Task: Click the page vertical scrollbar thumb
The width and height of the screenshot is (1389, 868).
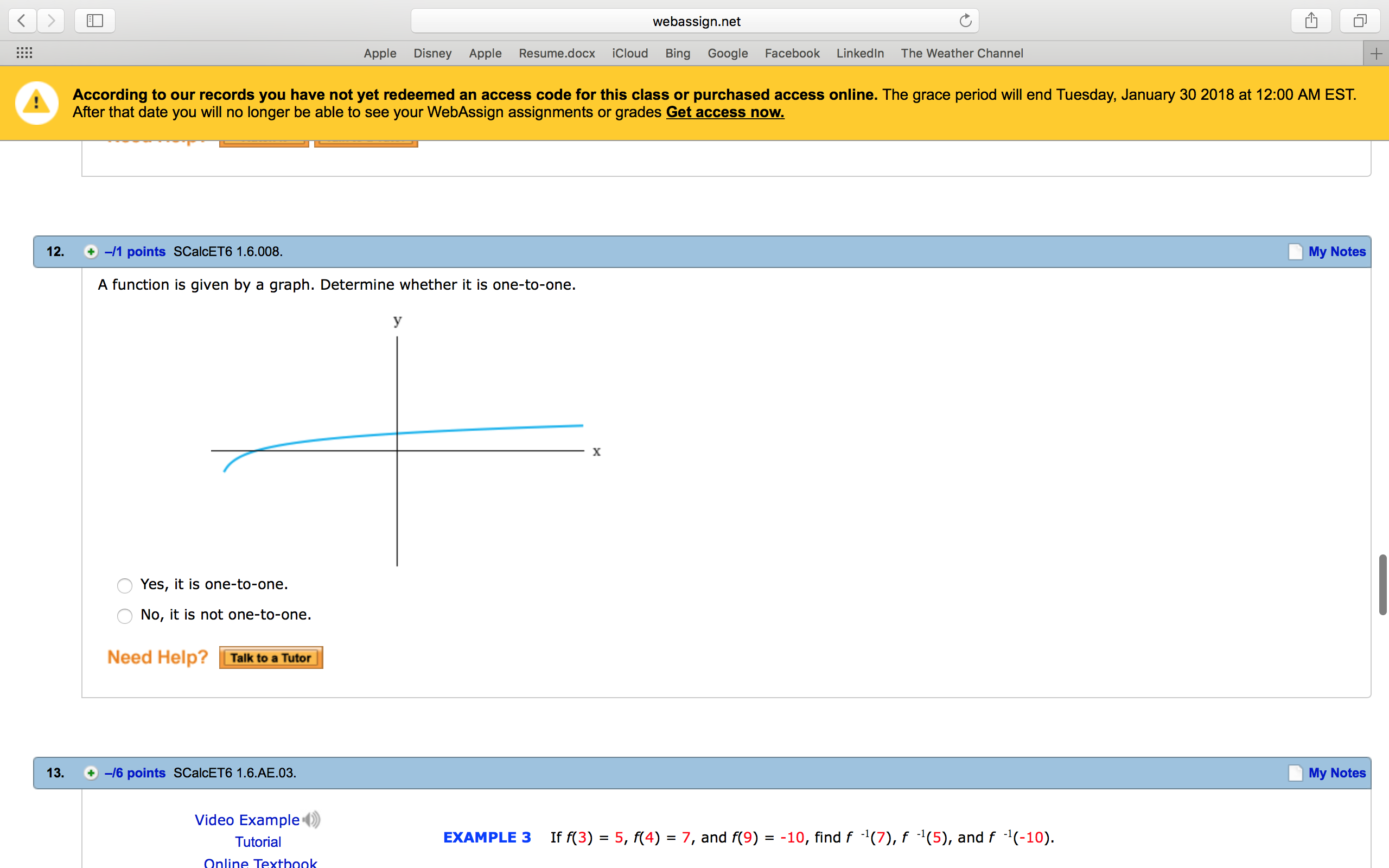Action: (x=1382, y=584)
